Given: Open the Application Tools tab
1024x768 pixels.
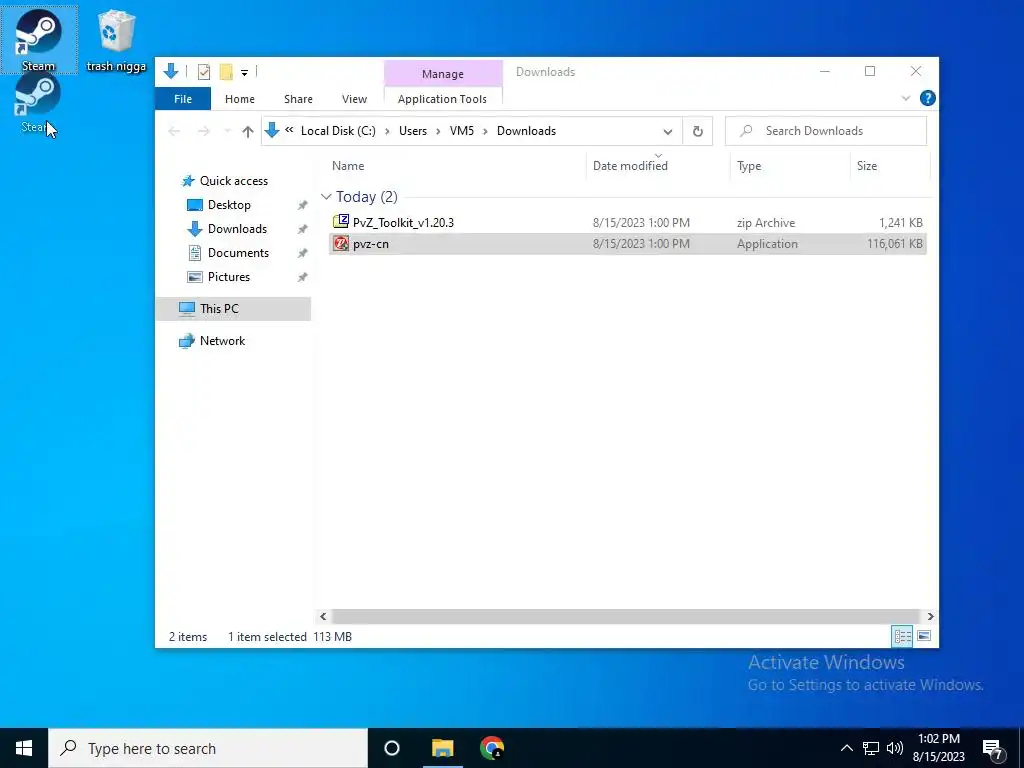Looking at the screenshot, I should tap(442, 99).
